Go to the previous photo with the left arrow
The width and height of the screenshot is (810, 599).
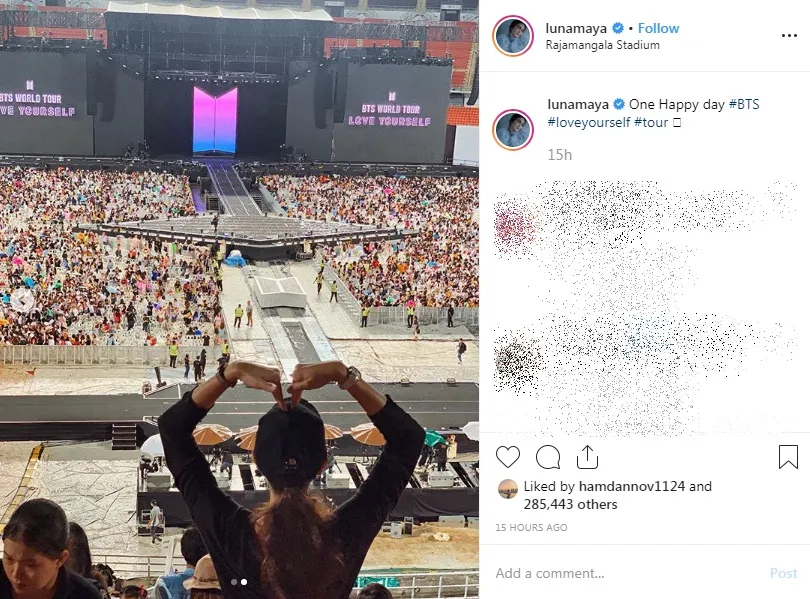pos(22,300)
